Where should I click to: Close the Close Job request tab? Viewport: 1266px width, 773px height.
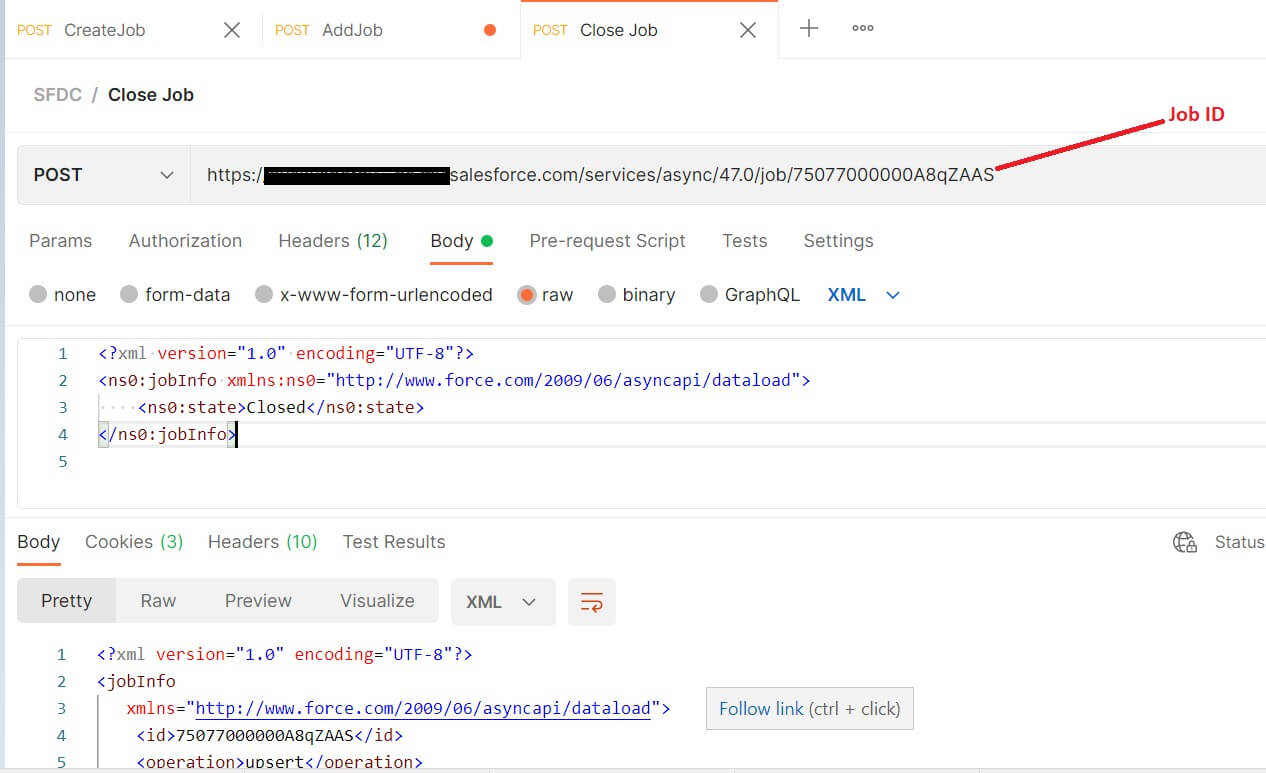point(747,30)
